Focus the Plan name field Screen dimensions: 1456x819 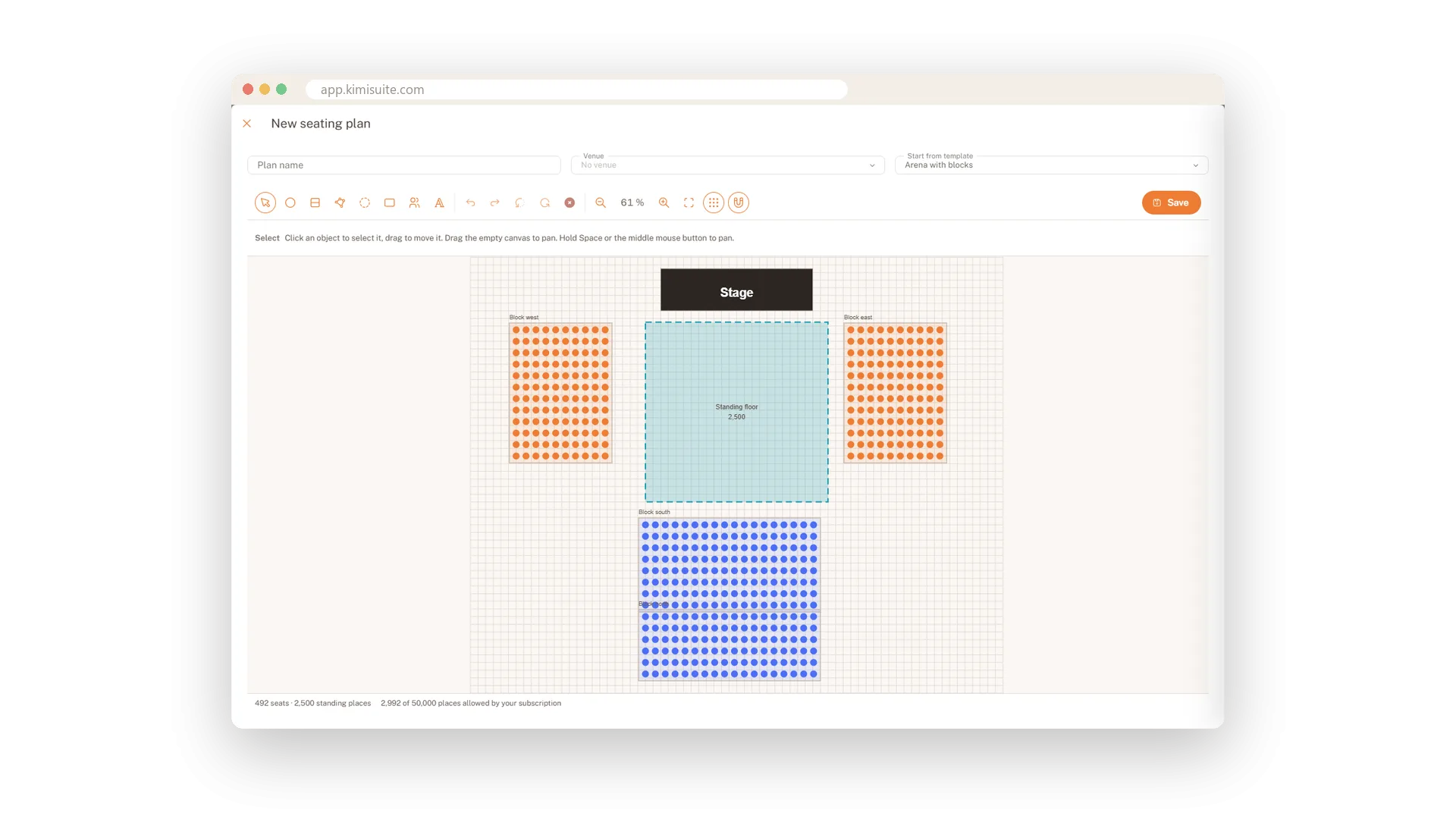[x=404, y=165]
